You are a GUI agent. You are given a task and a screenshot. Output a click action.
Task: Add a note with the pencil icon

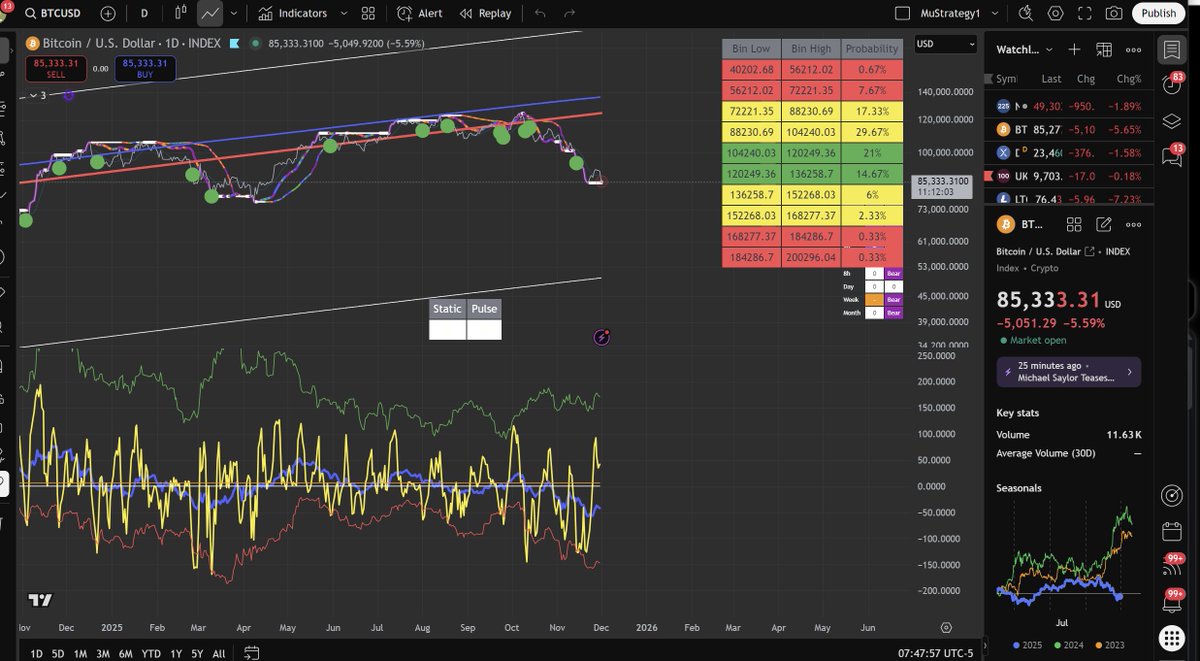pos(1104,225)
